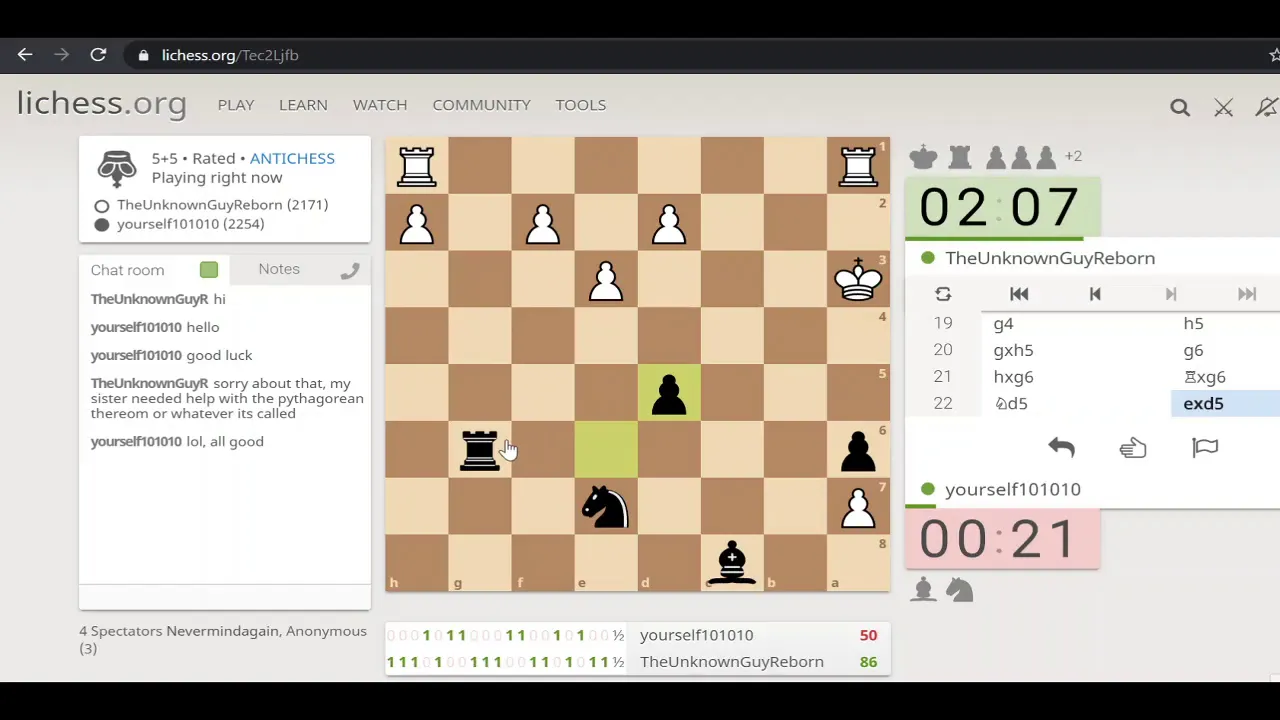The height and width of the screenshot is (720, 1280).
Task: Click the browser back arrow
Action: [25, 55]
